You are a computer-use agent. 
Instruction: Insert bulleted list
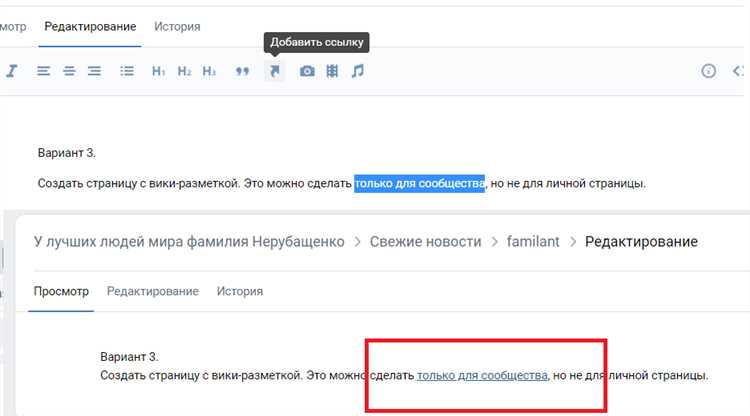tap(127, 71)
